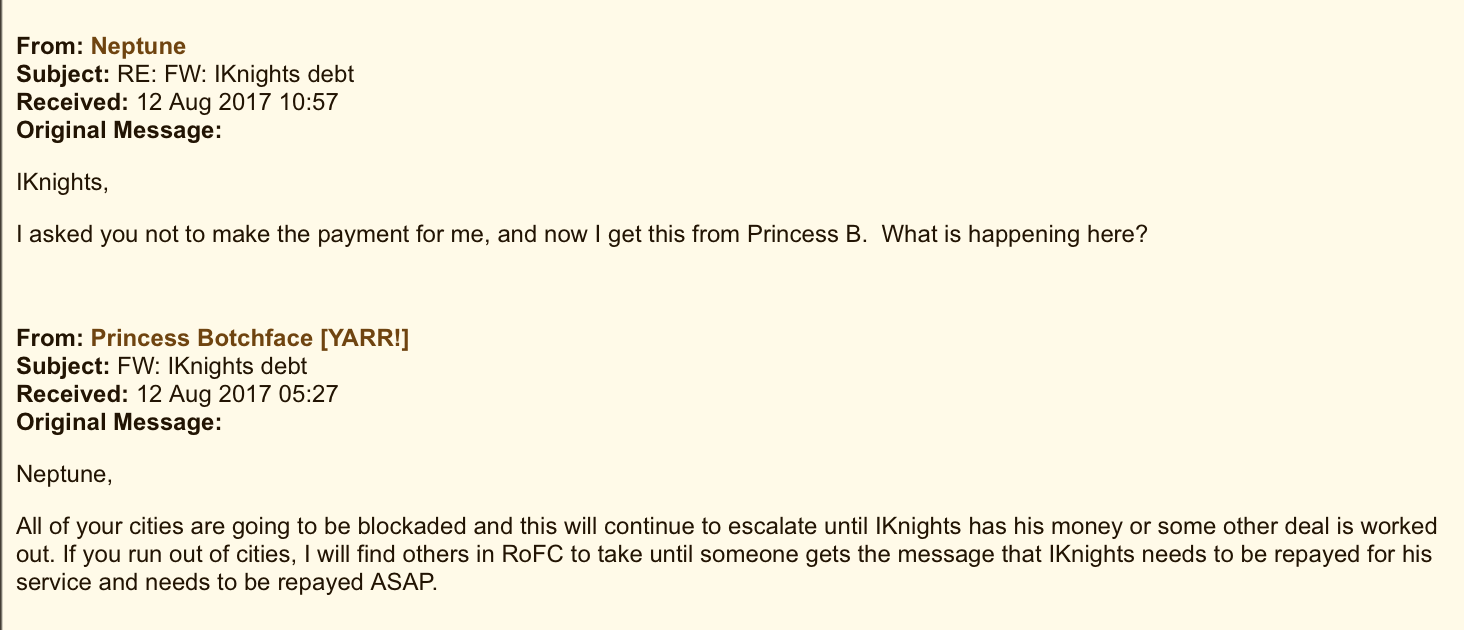The width and height of the screenshot is (1464, 630).
Task: Open the Princess Botchface [YARR!] sender link
Action: 250,338
